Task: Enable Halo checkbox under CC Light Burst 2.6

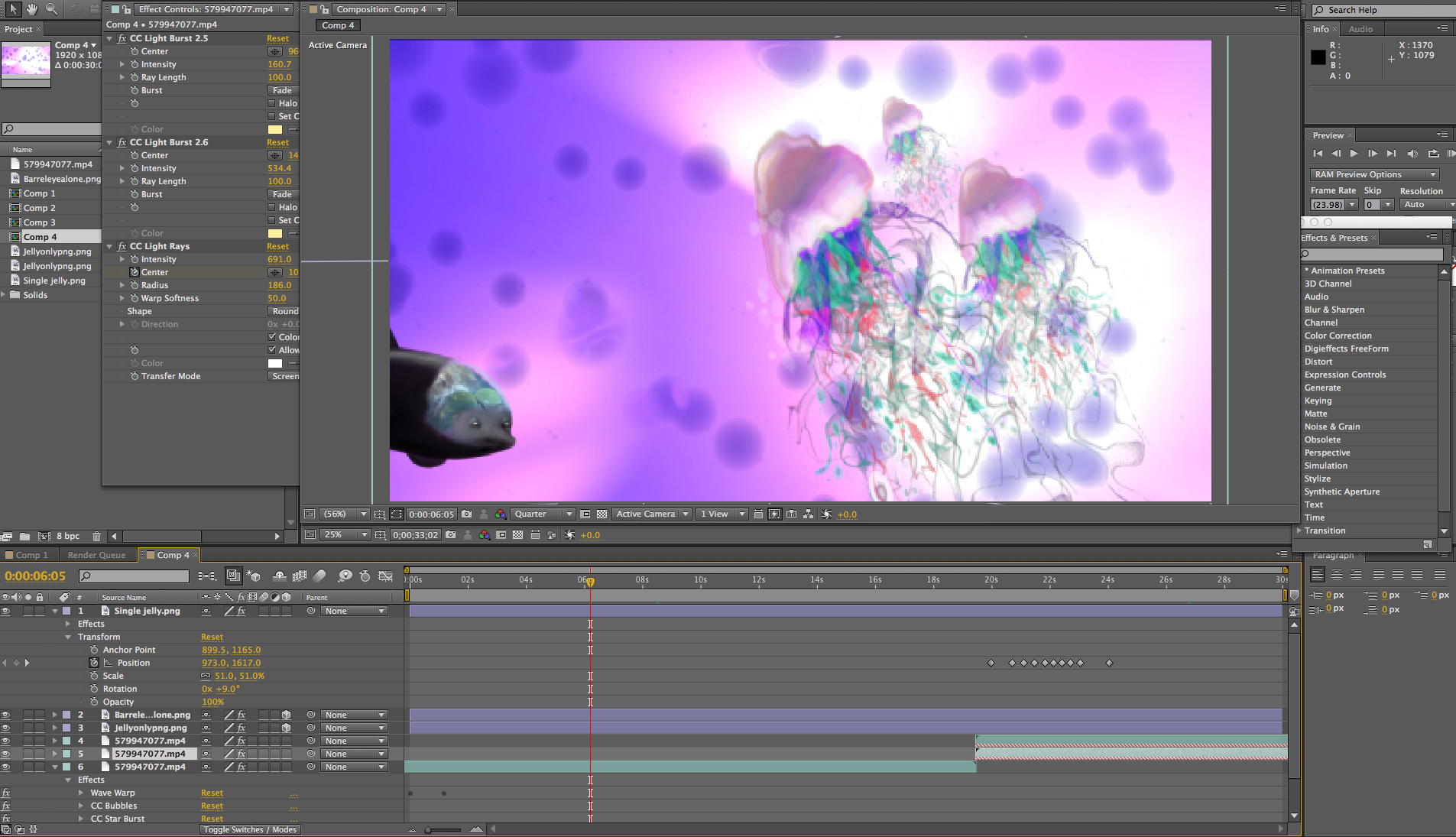Action: 271,207
